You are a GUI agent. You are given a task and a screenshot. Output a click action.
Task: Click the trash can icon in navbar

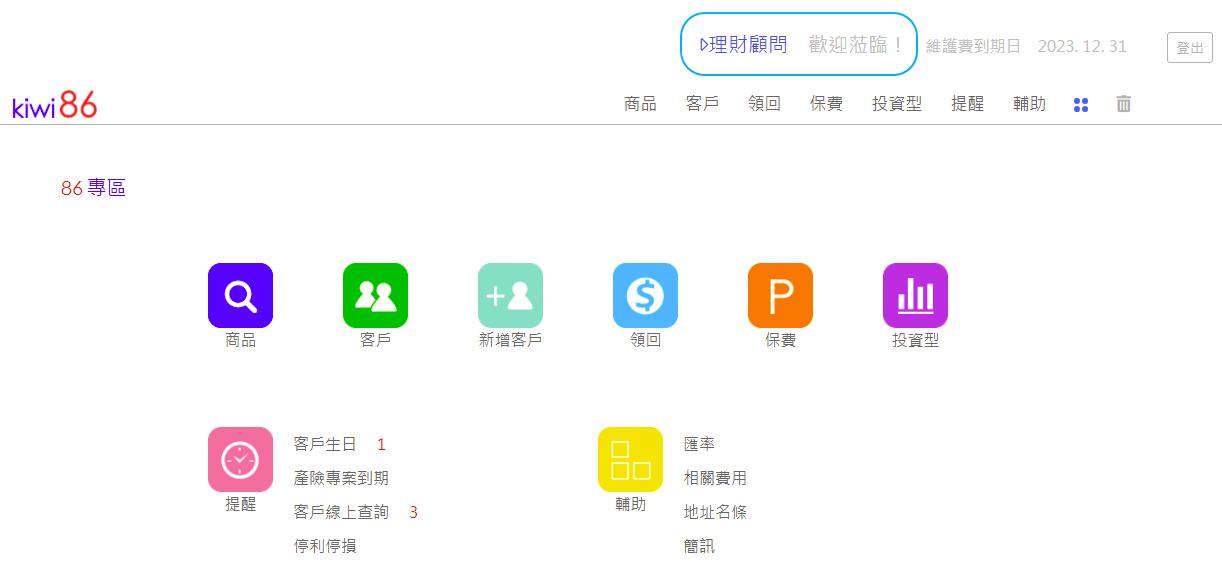coord(1124,104)
